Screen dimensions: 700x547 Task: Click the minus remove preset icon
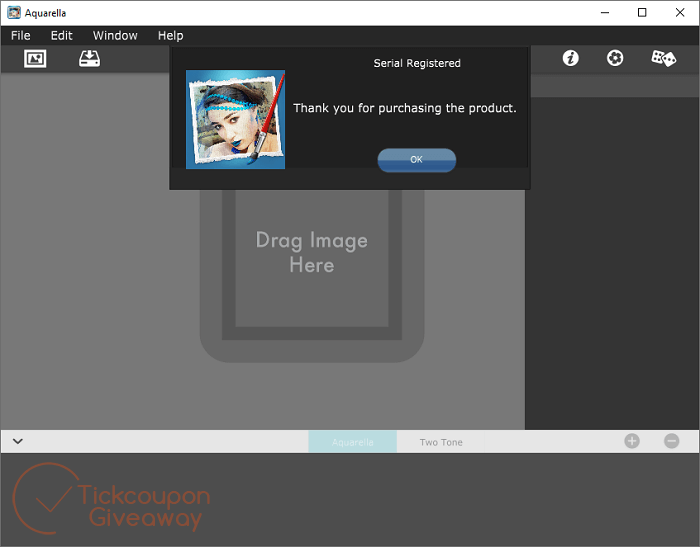[671, 441]
